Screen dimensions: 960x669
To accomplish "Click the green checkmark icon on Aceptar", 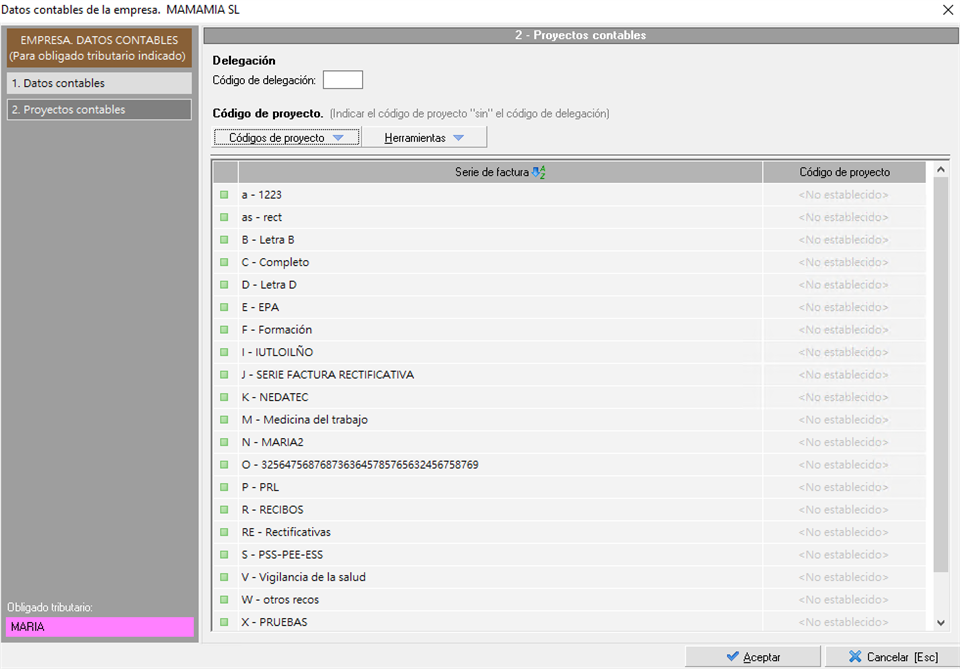I will 732,656.
